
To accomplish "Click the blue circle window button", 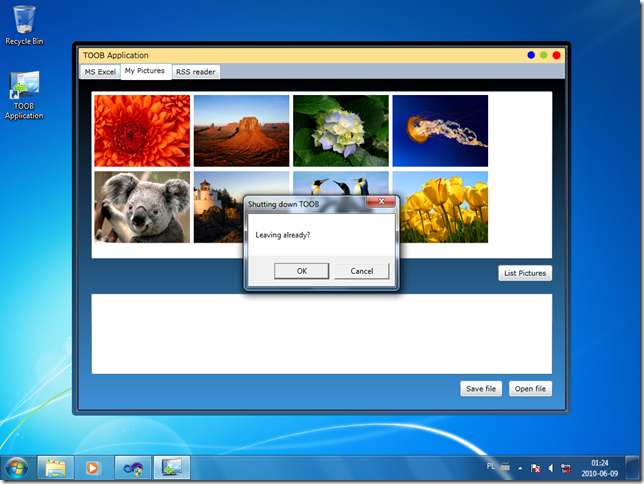I will pos(531,55).
